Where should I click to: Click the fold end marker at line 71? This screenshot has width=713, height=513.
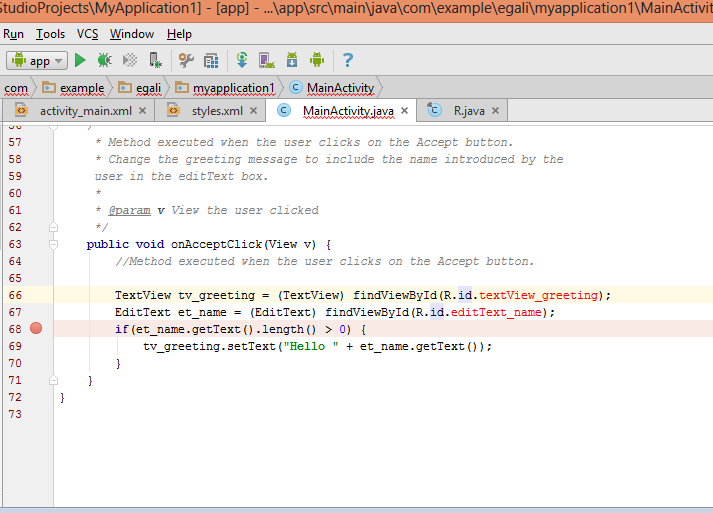click(53, 380)
